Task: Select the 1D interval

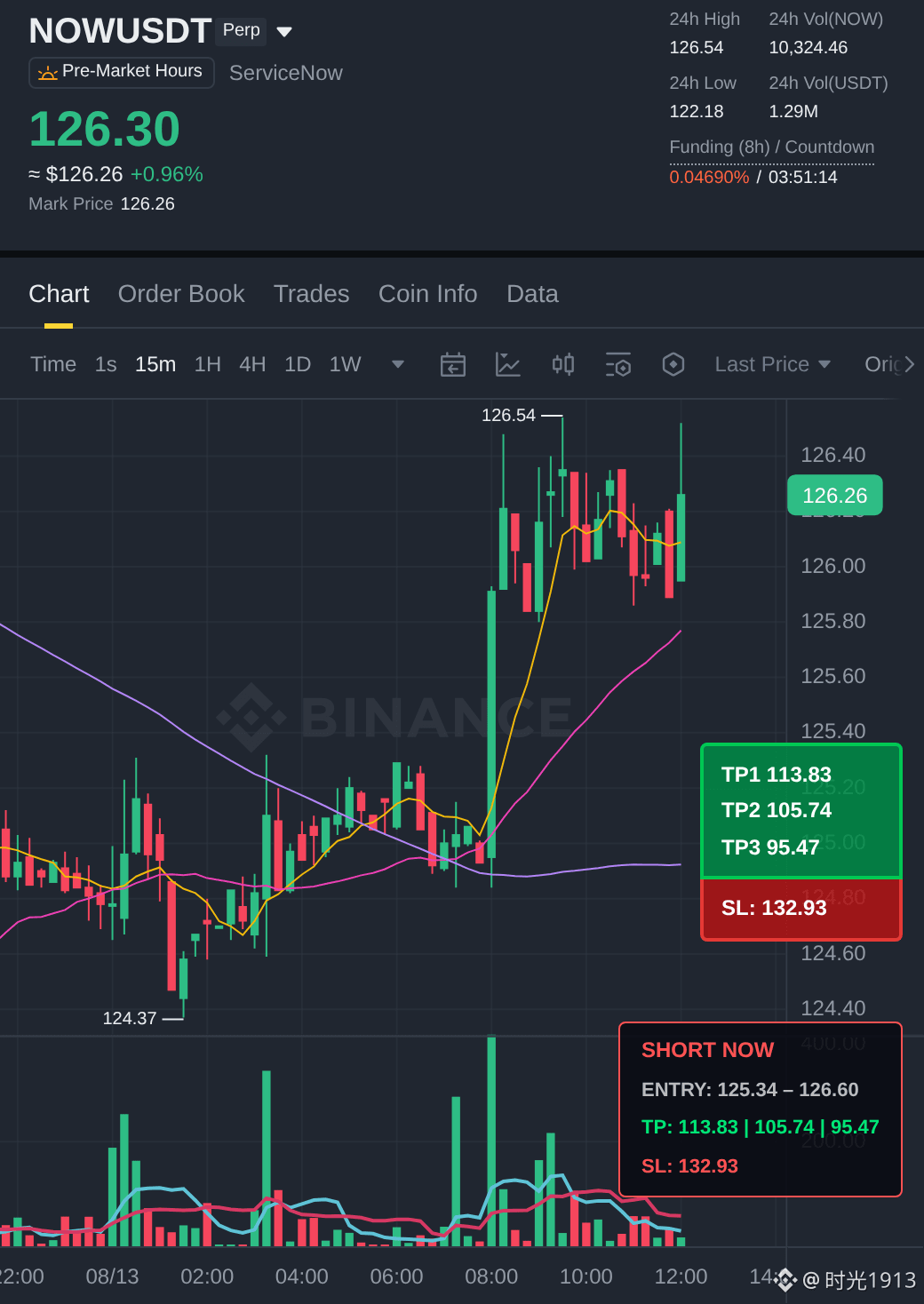Action: click(x=298, y=364)
